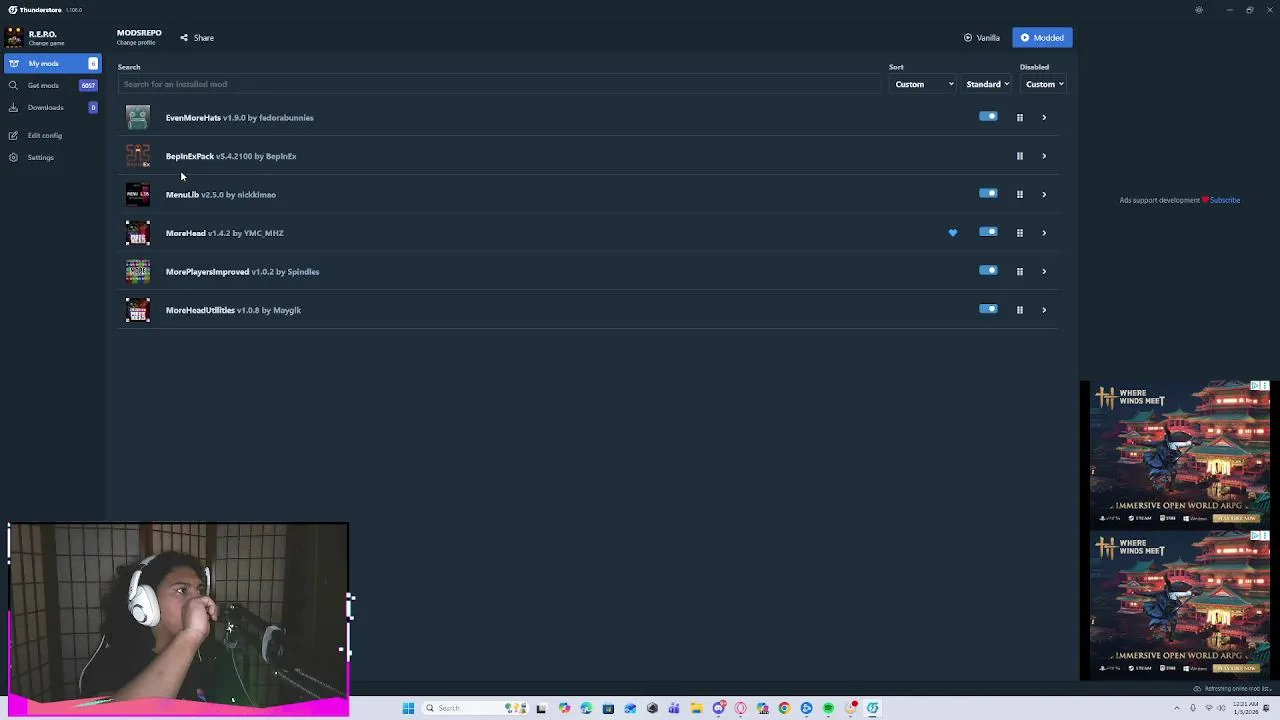Click the Edit config sidebar icon
This screenshot has width=1280, height=720.
coord(13,135)
